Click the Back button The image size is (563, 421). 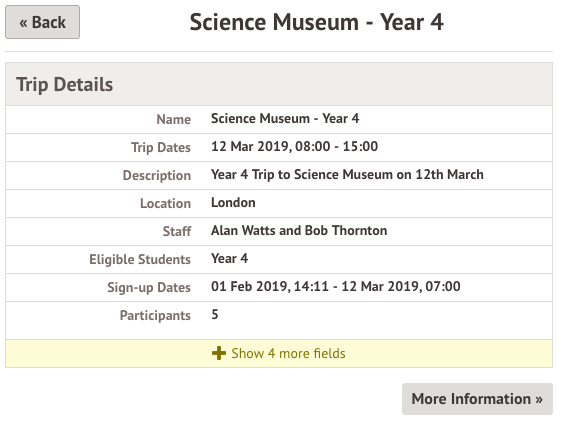[42, 22]
